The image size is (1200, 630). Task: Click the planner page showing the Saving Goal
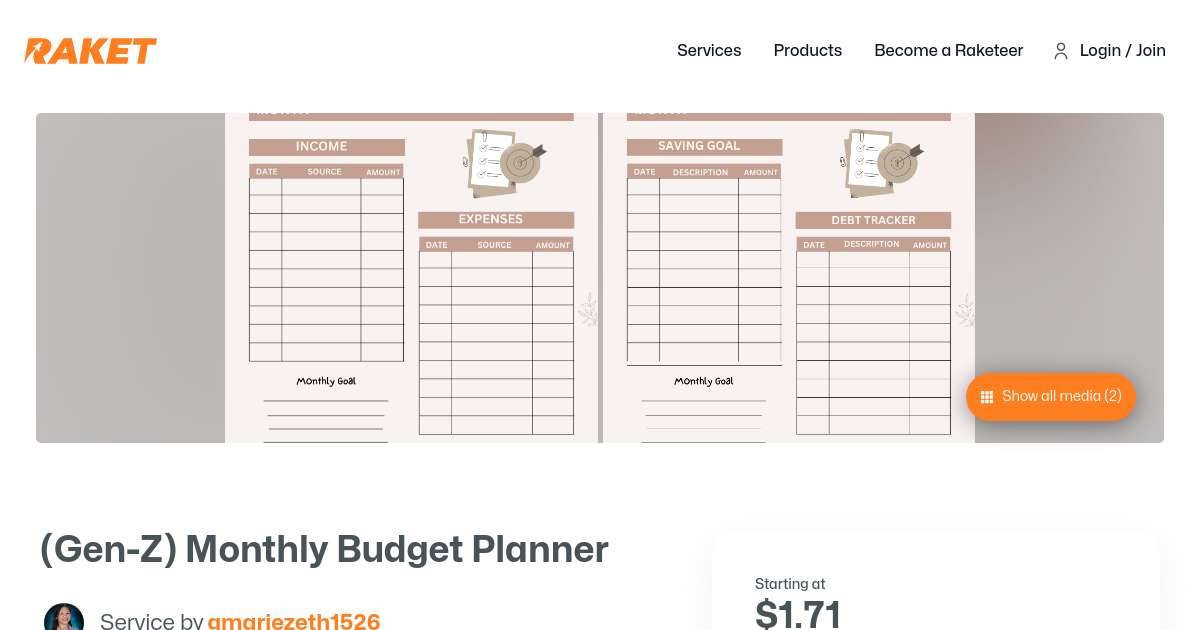[703, 250]
